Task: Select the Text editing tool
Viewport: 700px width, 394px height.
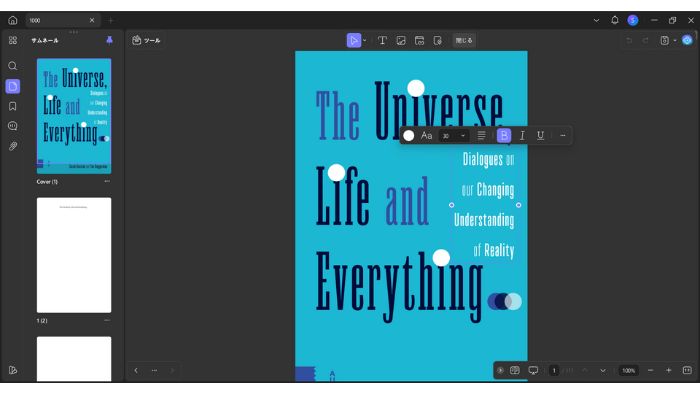Action: point(382,41)
